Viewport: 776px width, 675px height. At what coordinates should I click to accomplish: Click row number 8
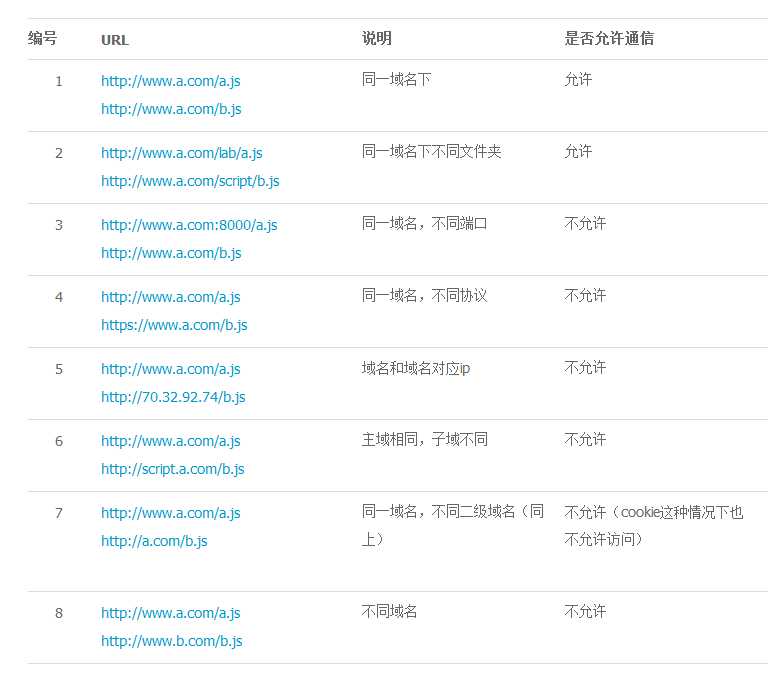[59, 614]
